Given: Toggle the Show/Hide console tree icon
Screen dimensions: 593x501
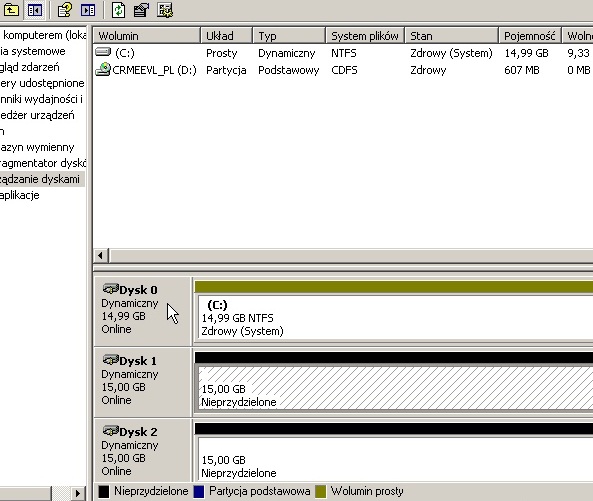Looking at the screenshot, I should pyautogui.click(x=34, y=10).
